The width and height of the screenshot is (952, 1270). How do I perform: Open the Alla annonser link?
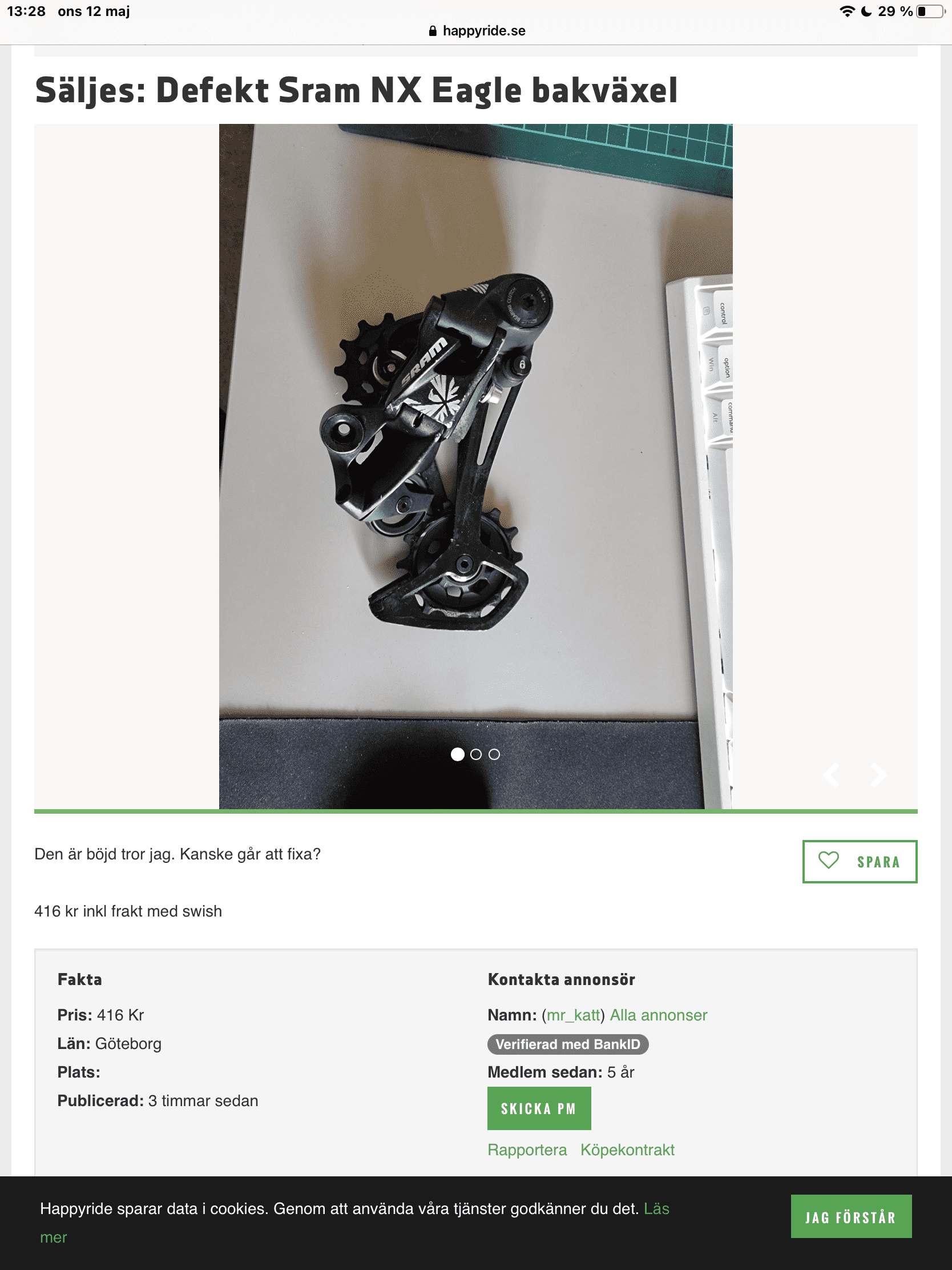pyautogui.click(x=658, y=1015)
